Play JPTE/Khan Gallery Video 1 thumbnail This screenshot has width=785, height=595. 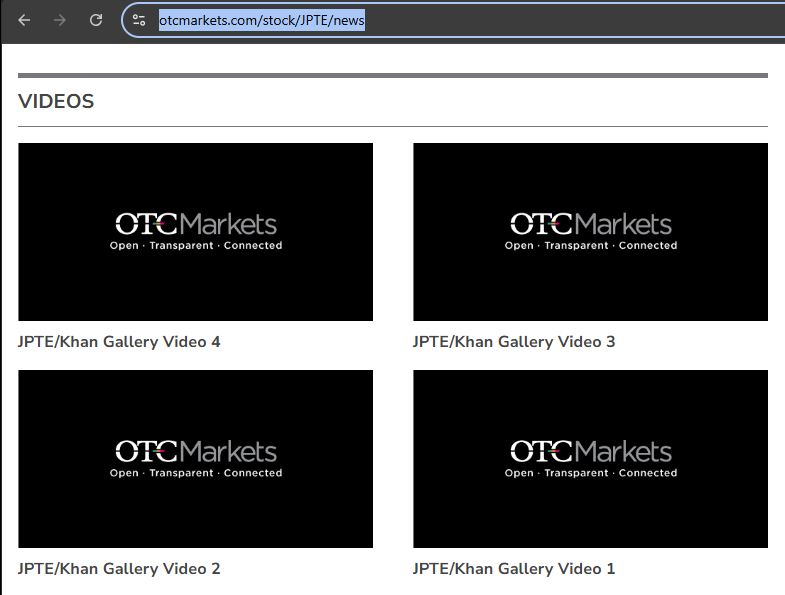pyautogui.click(x=590, y=459)
